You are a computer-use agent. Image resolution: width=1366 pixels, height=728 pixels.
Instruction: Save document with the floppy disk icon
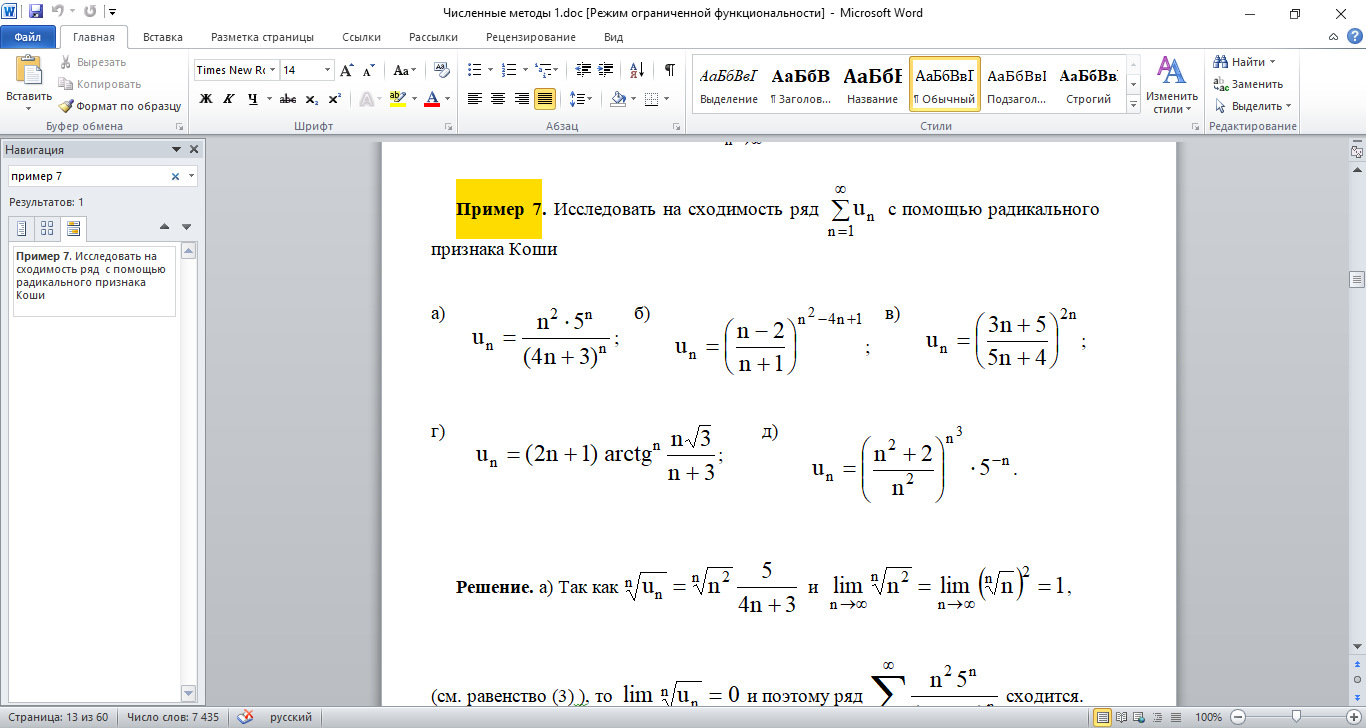pos(36,13)
